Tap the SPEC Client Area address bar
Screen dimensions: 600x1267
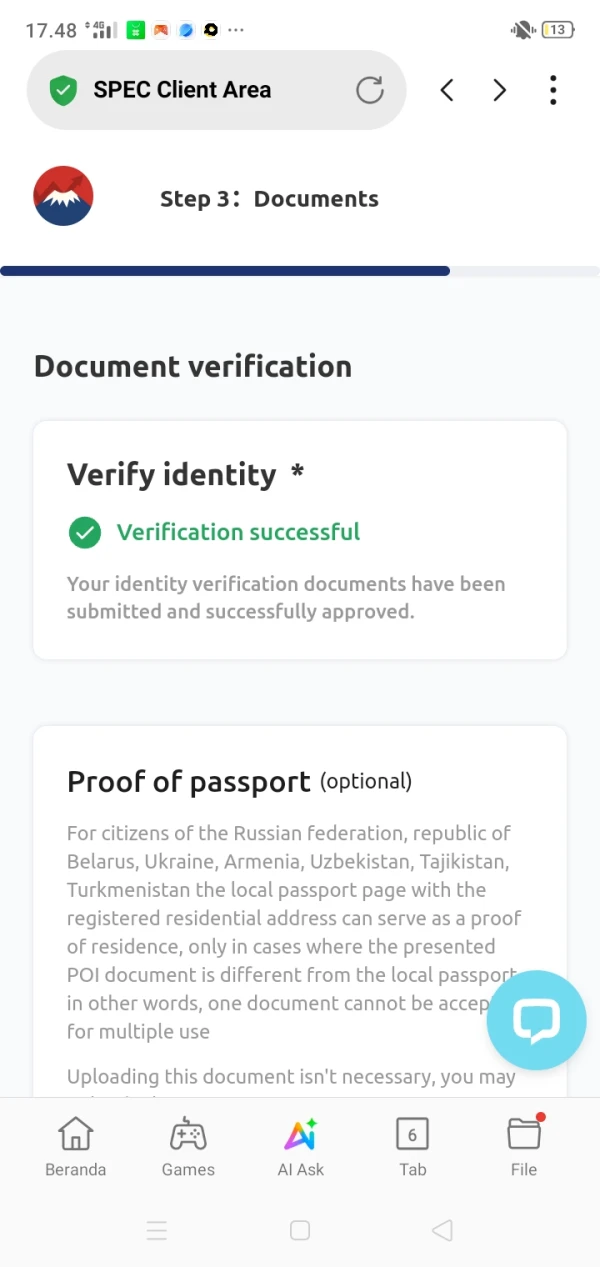coord(200,91)
